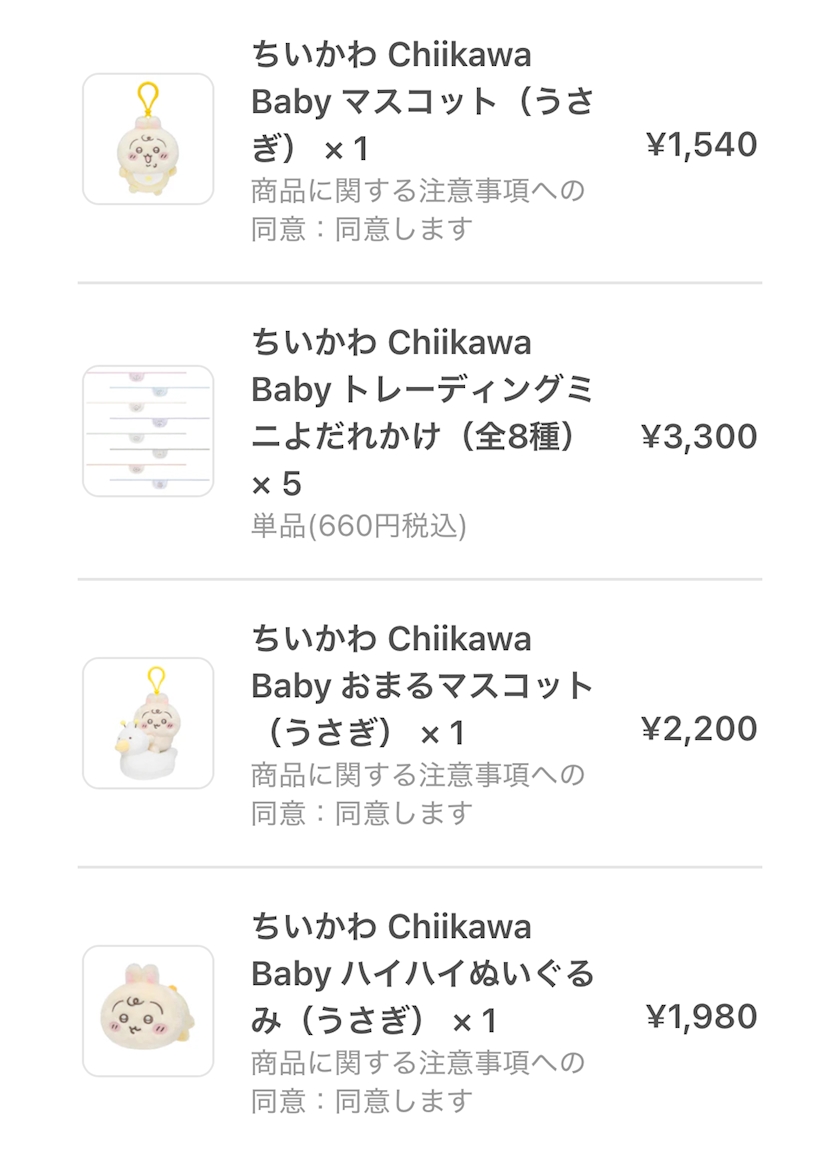Click the ¥1,980 price amount
The width and height of the screenshot is (840, 1155).
coord(701,1017)
